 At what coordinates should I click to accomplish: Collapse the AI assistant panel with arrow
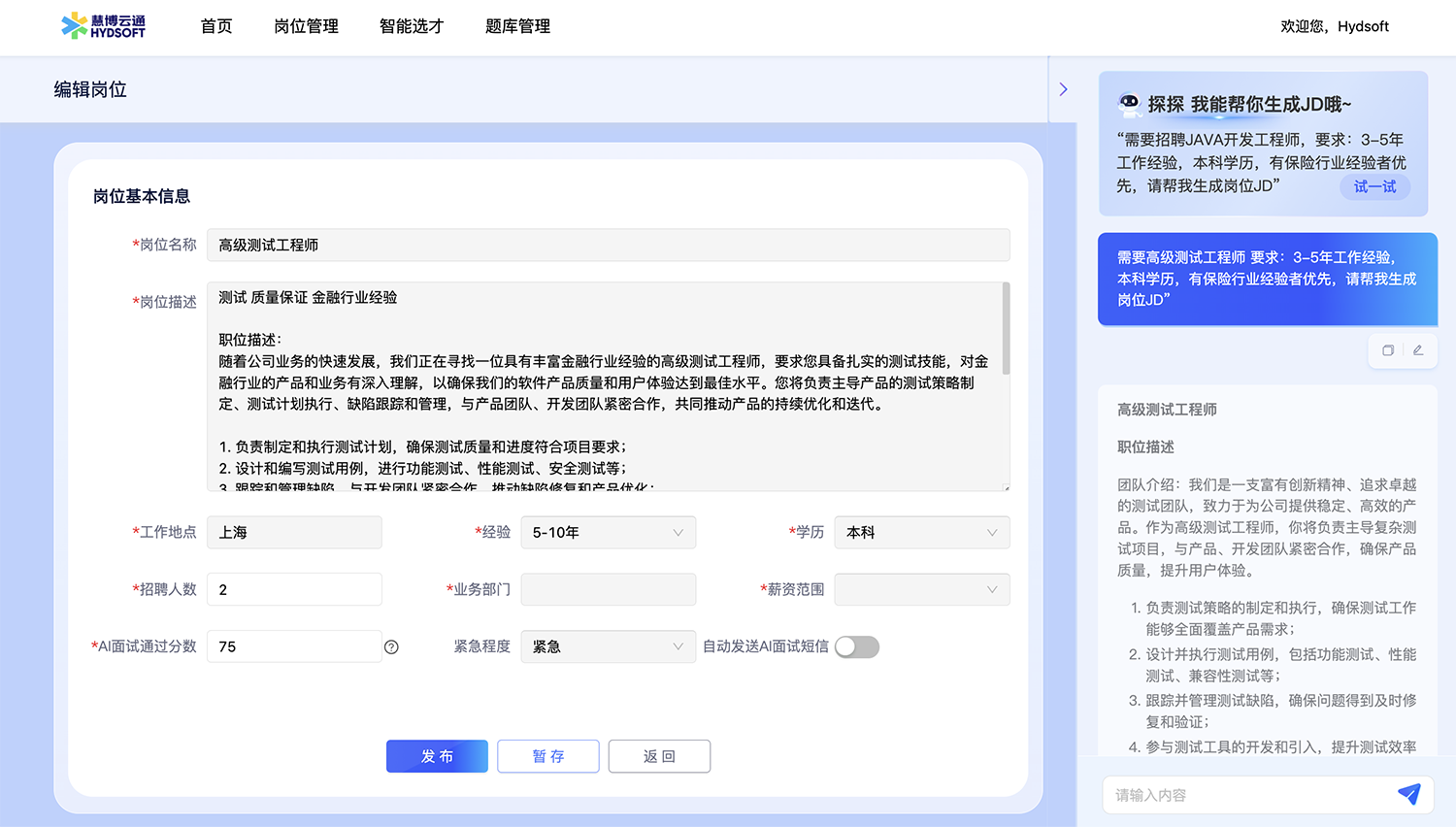point(1063,89)
